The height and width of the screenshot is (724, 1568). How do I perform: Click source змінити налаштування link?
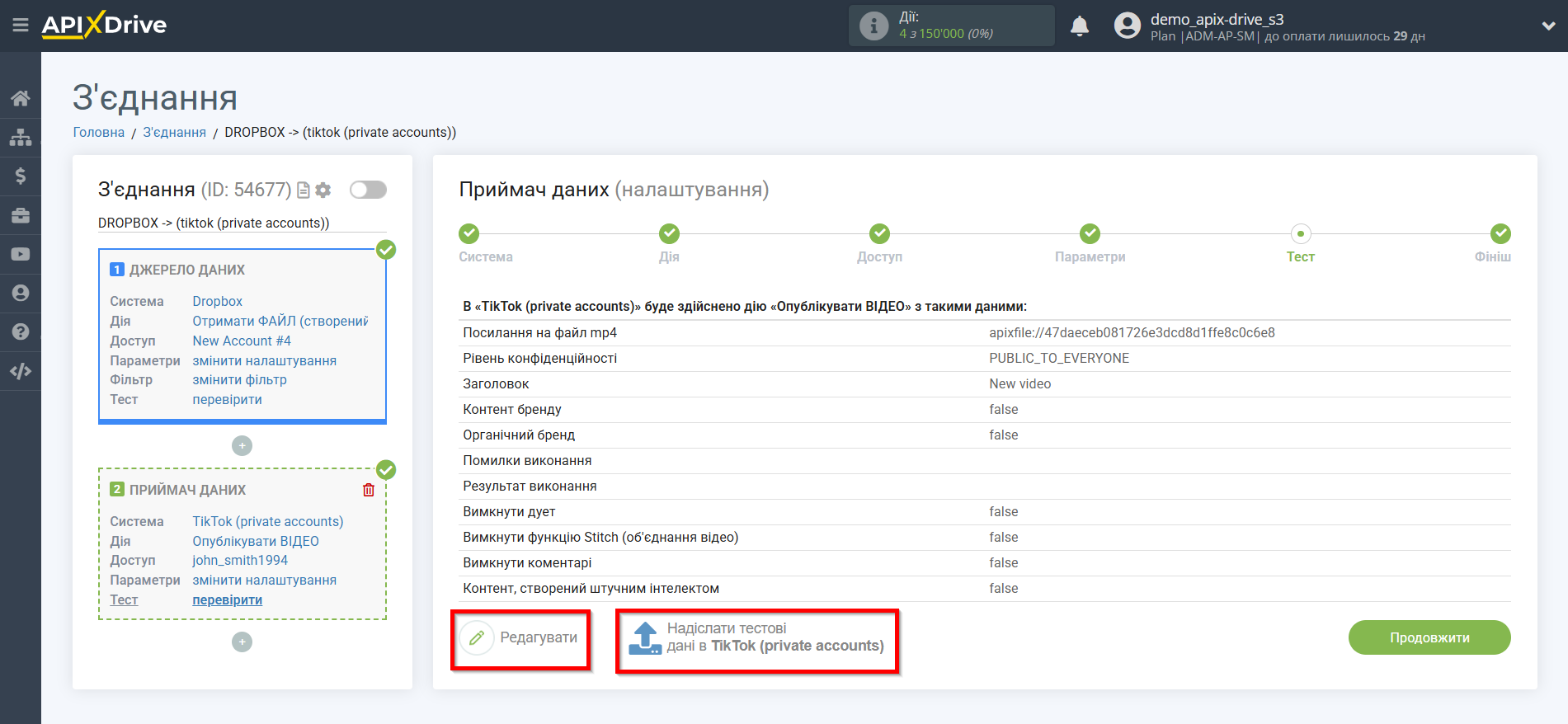pos(265,360)
